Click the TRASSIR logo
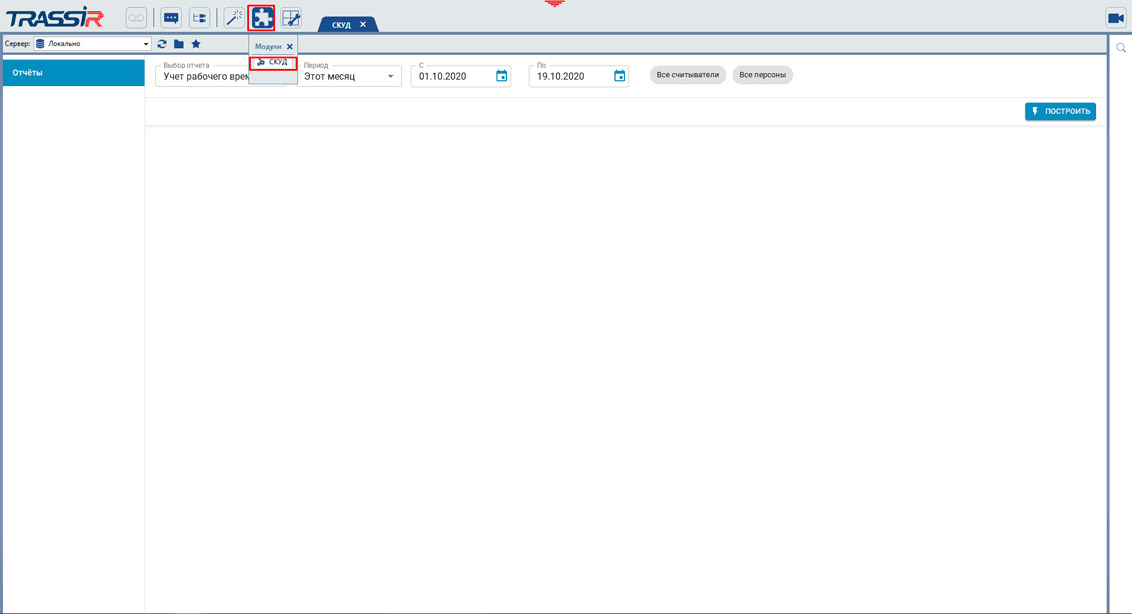This screenshot has height=614, width=1132. pos(55,18)
